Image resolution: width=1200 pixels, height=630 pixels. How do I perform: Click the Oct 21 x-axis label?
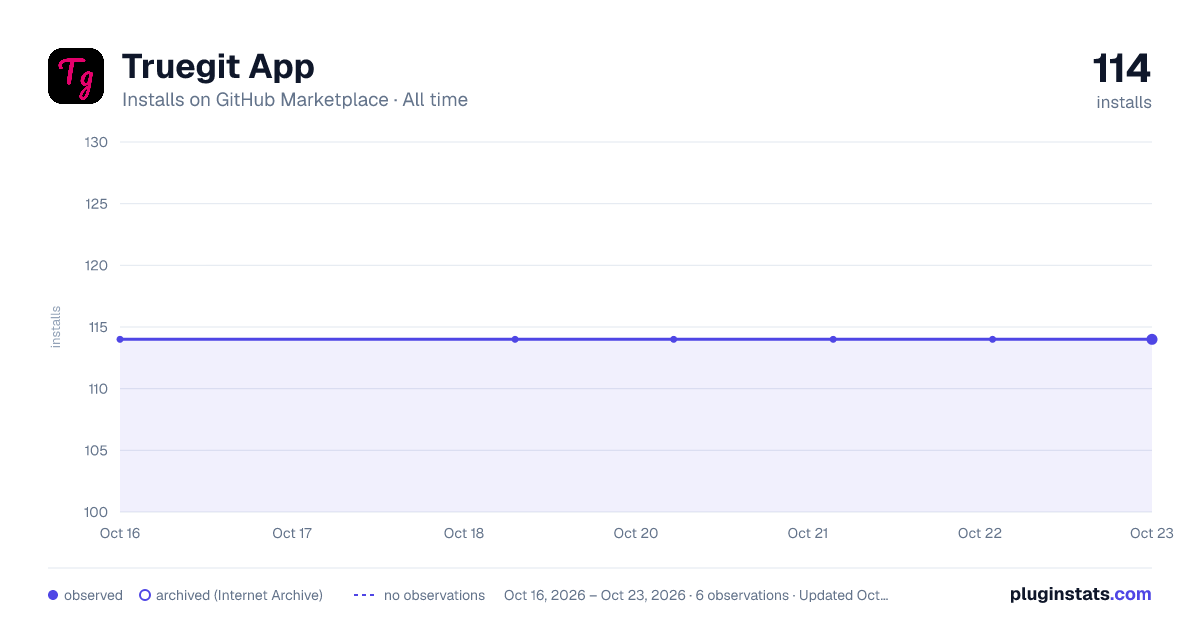tap(808, 533)
